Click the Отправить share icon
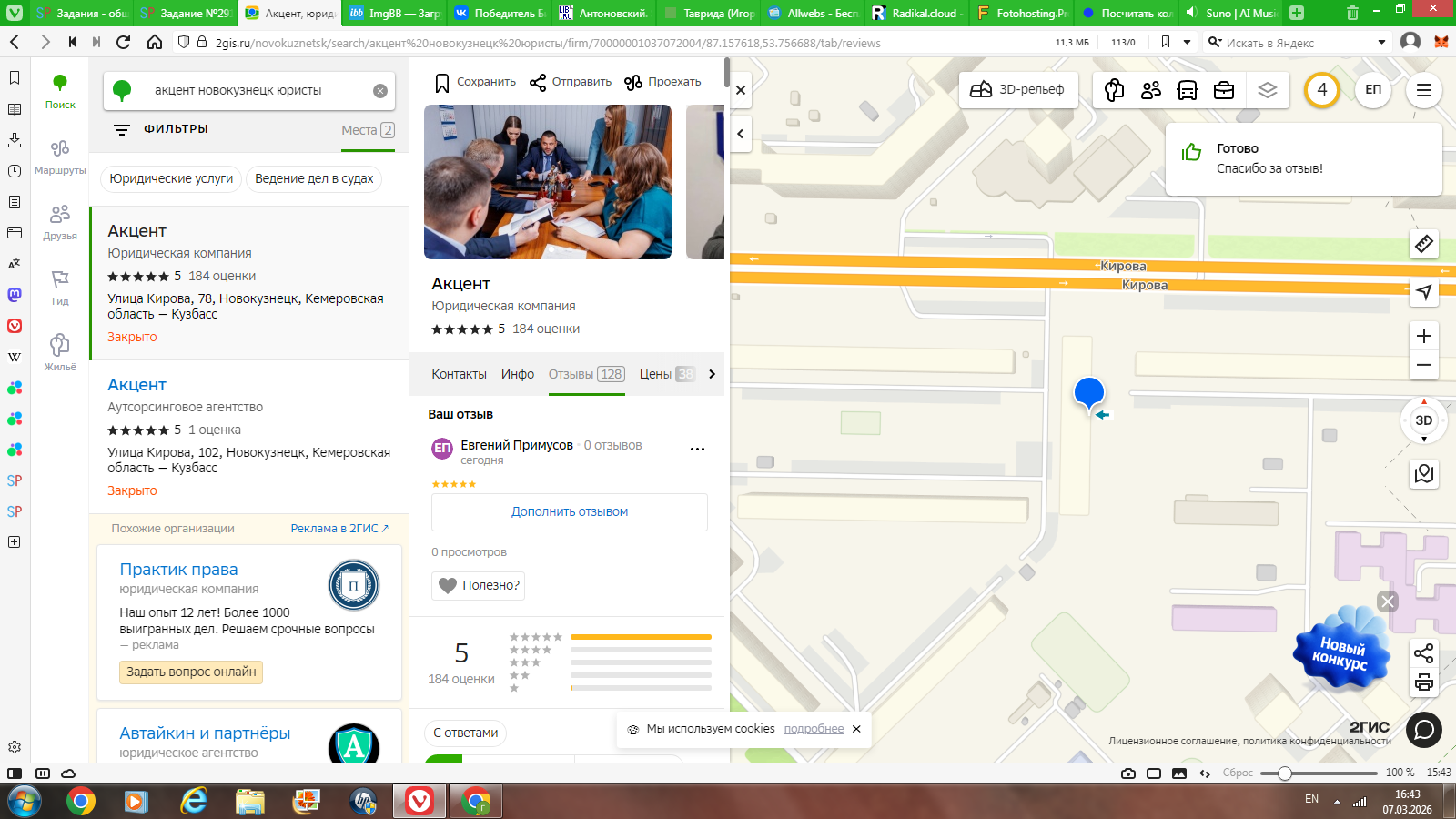The width and height of the screenshot is (1456, 819). [538, 83]
